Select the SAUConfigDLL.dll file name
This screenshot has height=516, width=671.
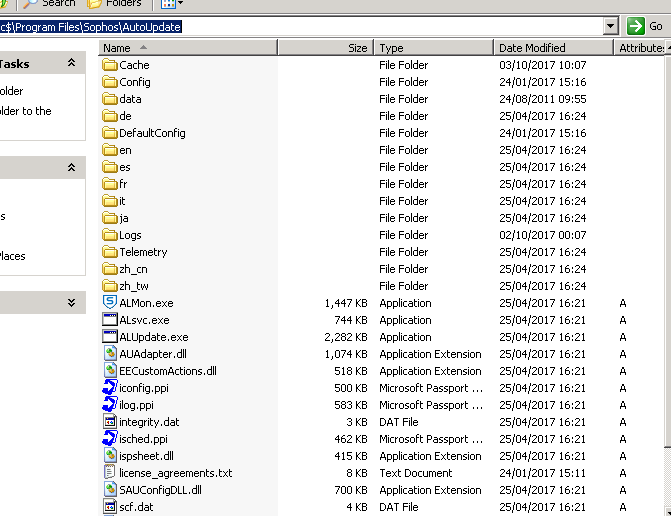(160, 490)
